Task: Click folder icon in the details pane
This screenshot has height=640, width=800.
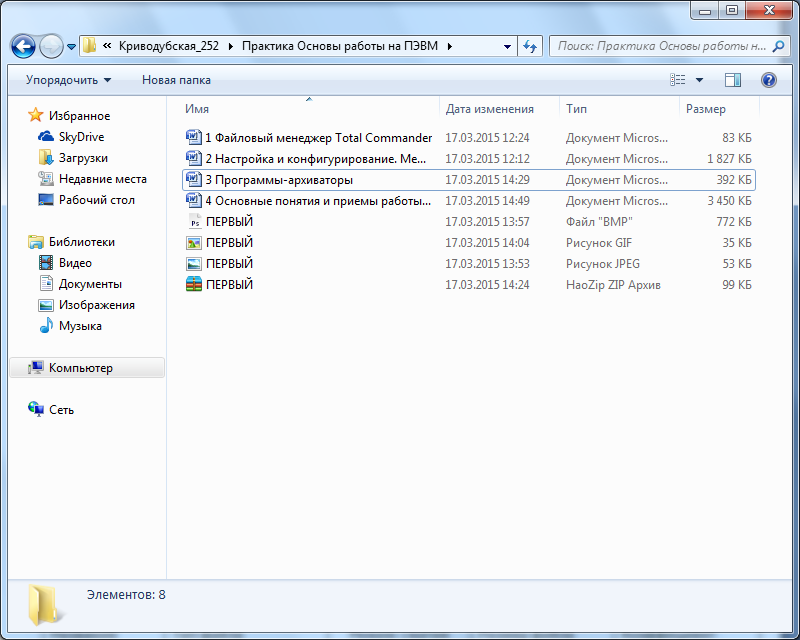Action: 46,605
